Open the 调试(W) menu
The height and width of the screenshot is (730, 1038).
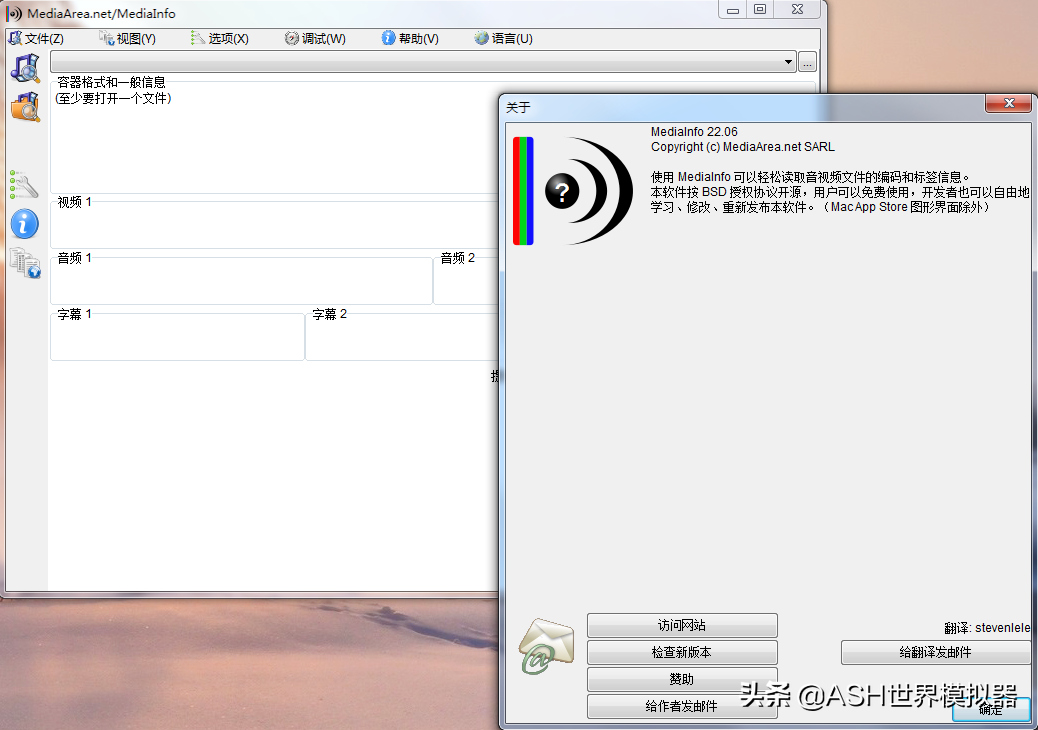pos(315,38)
